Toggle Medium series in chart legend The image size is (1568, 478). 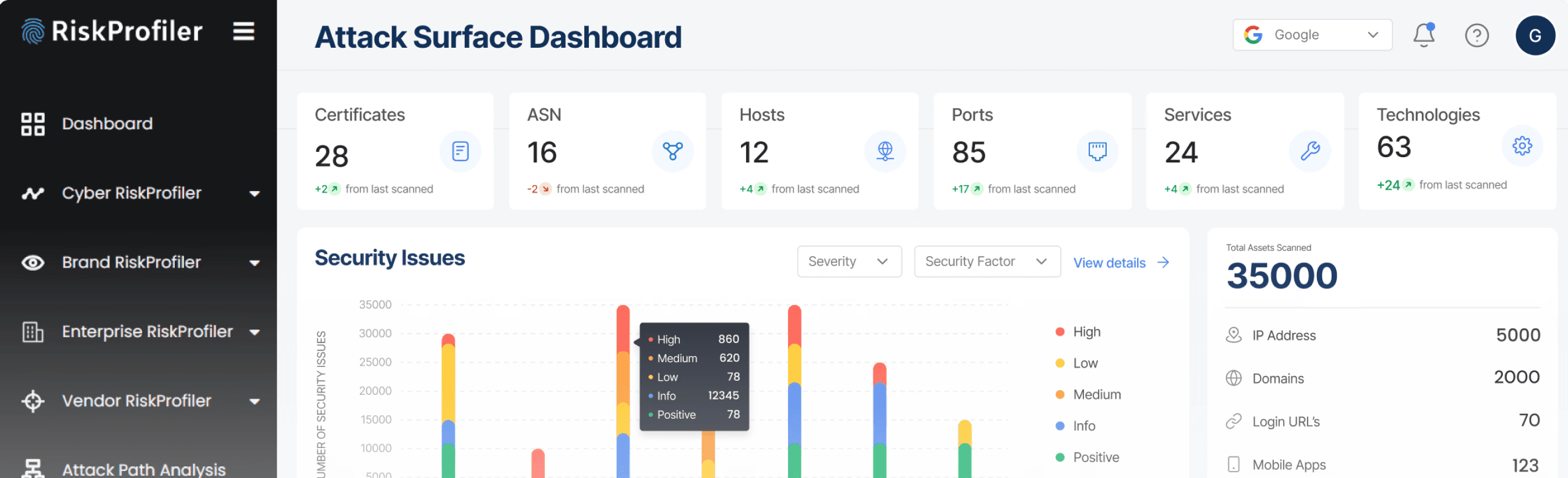click(x=1089, y=395)
